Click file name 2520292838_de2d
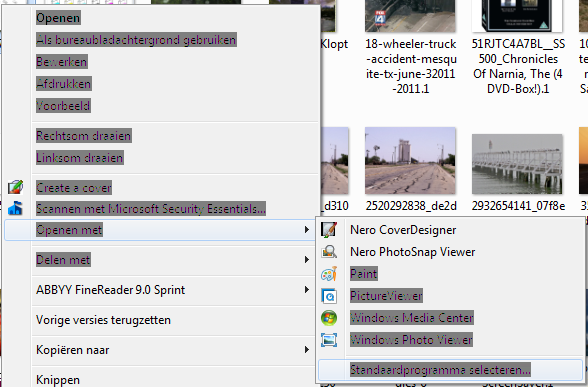This screenshot has height=387, width=588. pyautogui.click(x=411, y=206)
